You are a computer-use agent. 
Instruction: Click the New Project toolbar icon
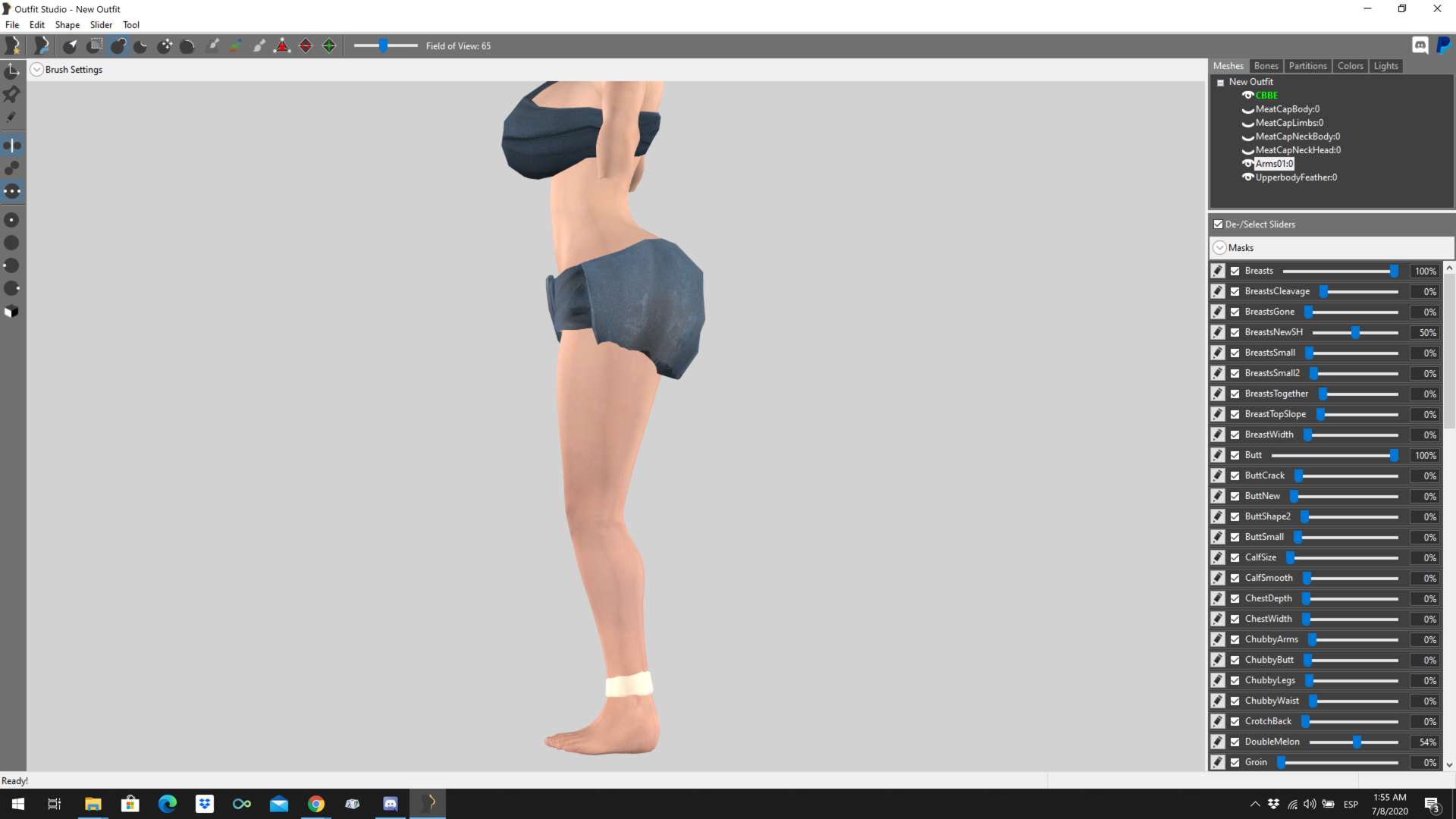pos(12,46)
